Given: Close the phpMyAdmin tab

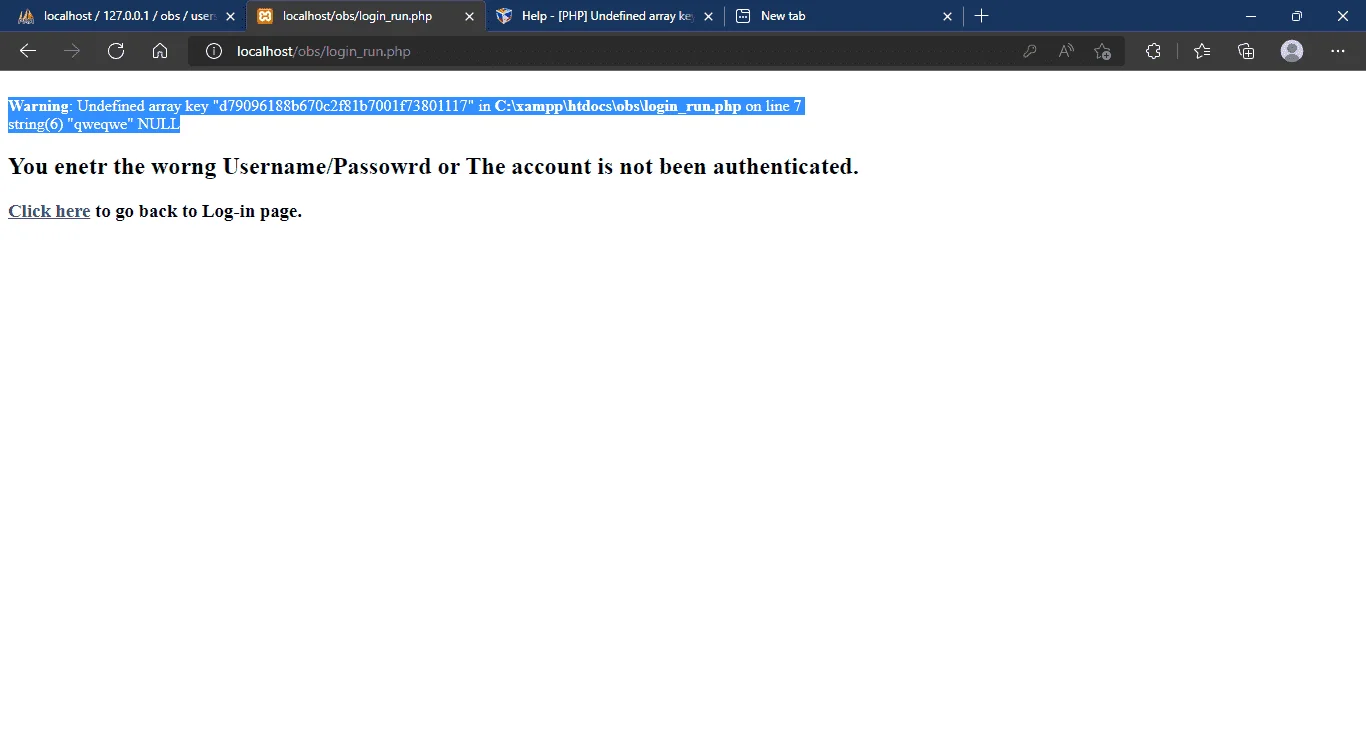Looking at the screenshot, I should click(x=230, y=16).
